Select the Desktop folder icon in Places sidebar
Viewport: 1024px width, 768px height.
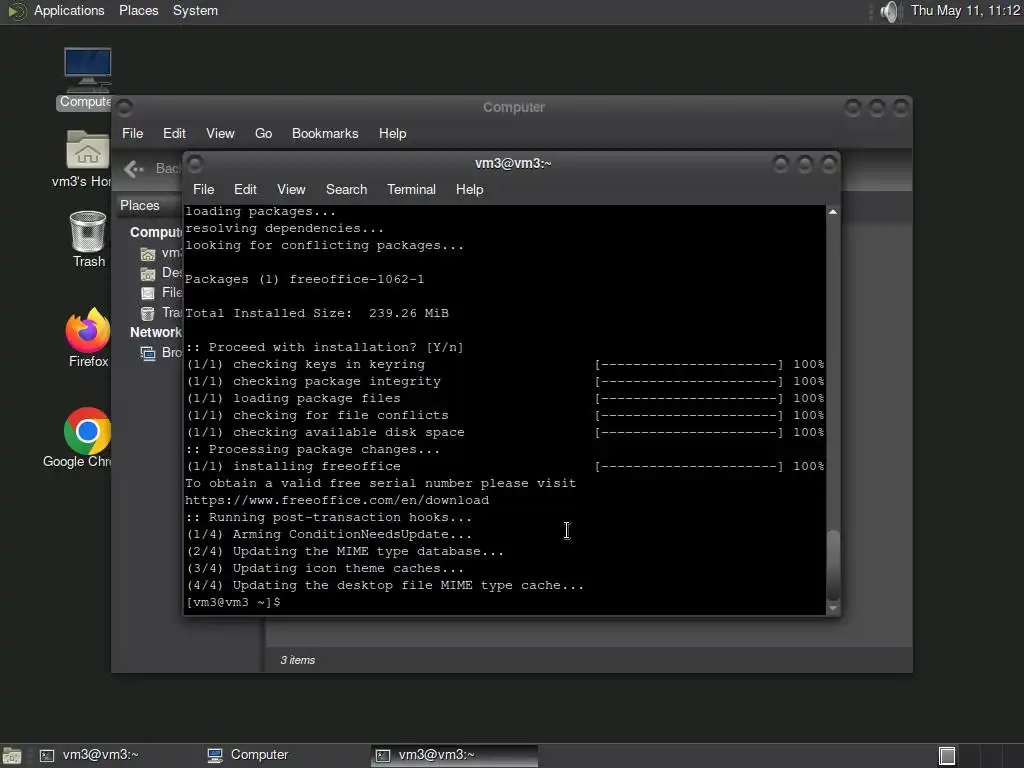point(148,274)
